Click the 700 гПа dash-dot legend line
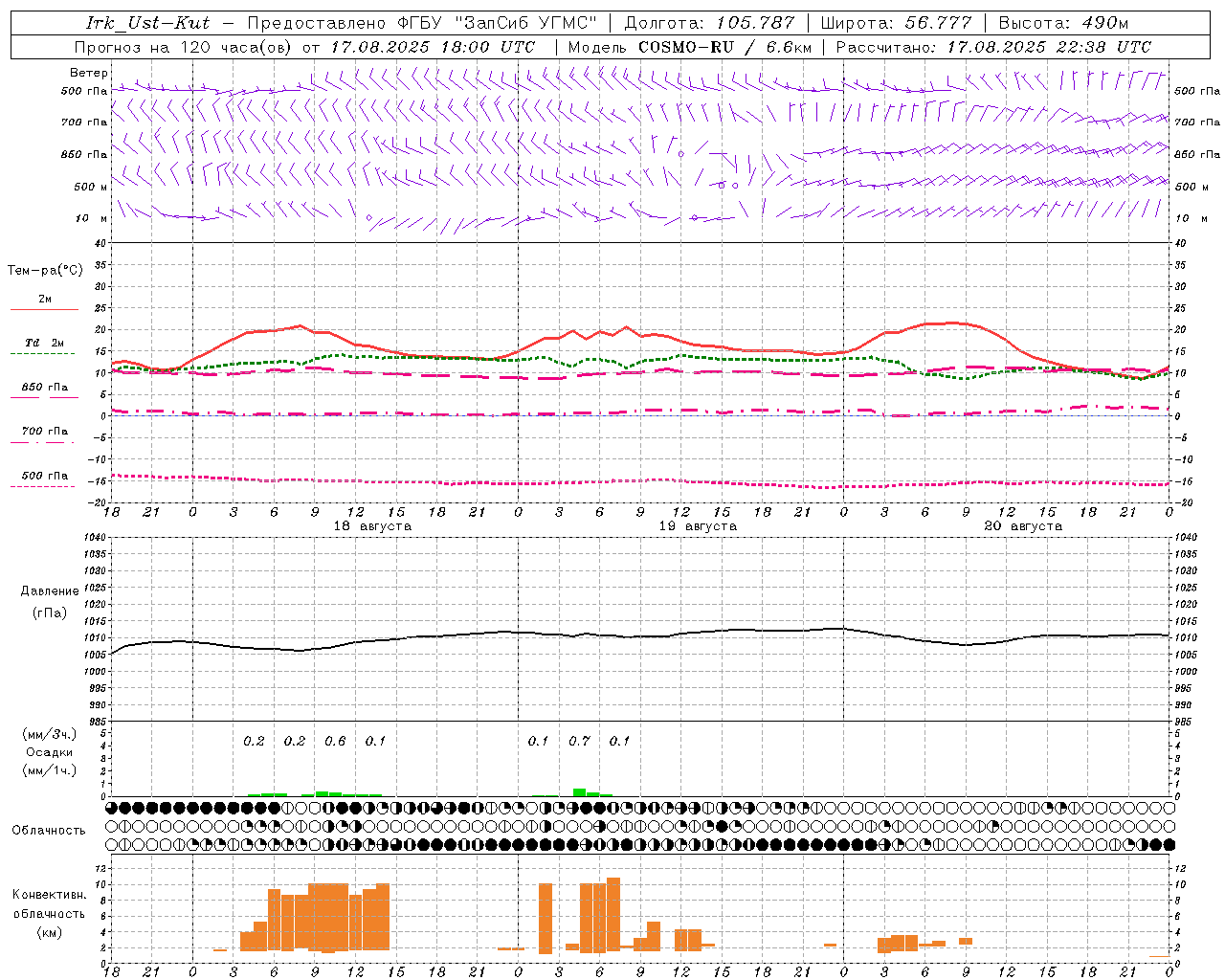This screenshot has width=1225, height=980. tap(42, 443)
